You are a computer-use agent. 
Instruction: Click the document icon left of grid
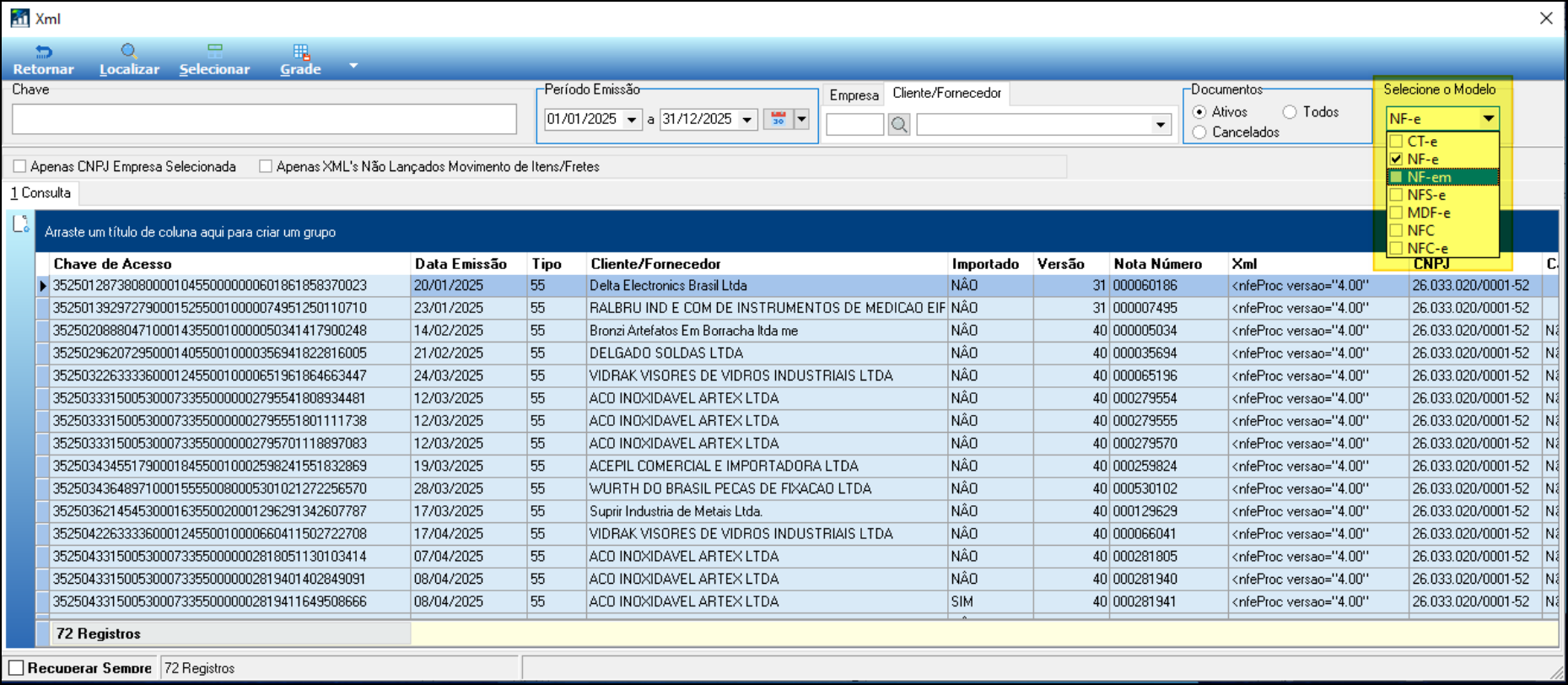pos(21,224)
